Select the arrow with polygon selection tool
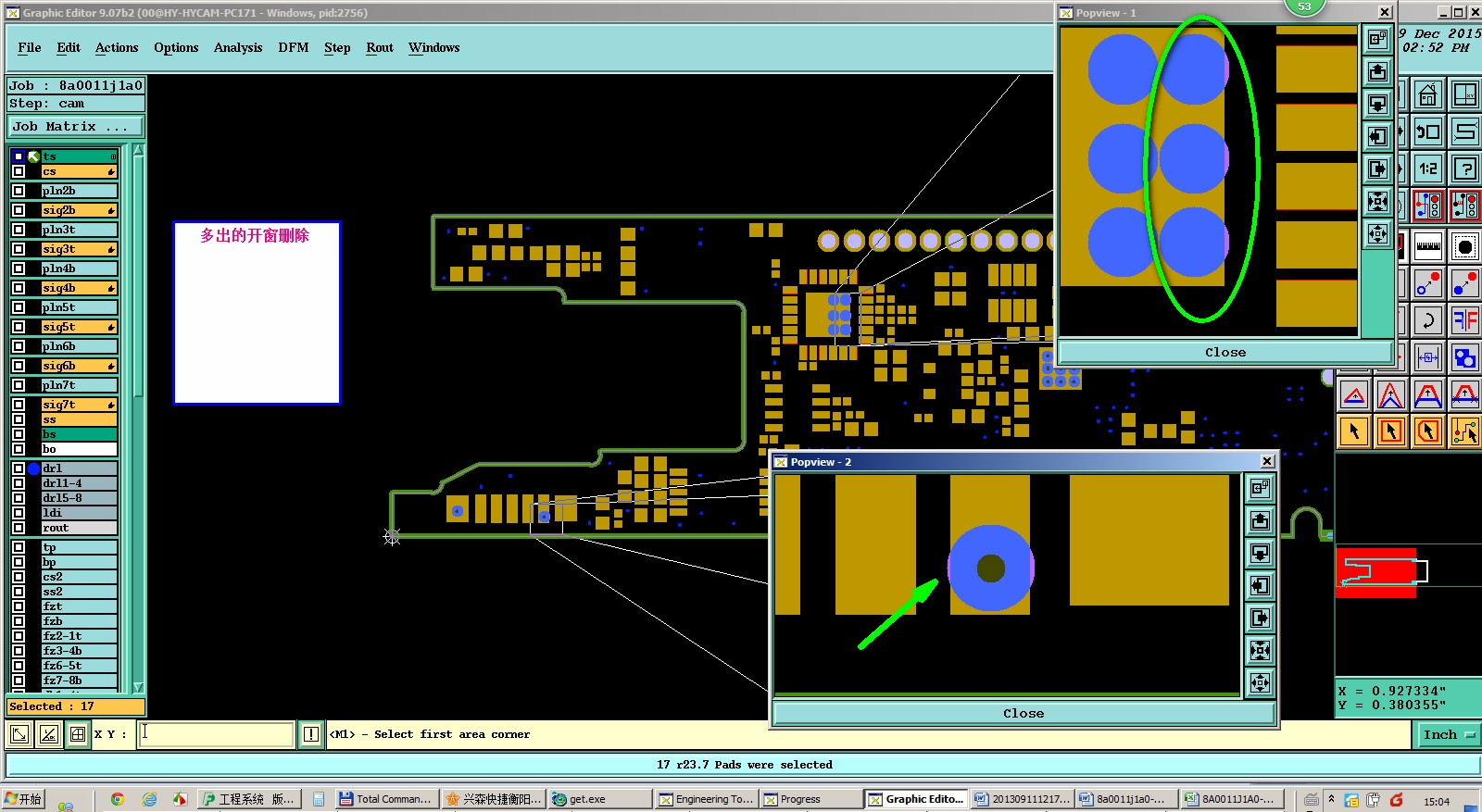 pyautogui.click(x=1428, y=431)
